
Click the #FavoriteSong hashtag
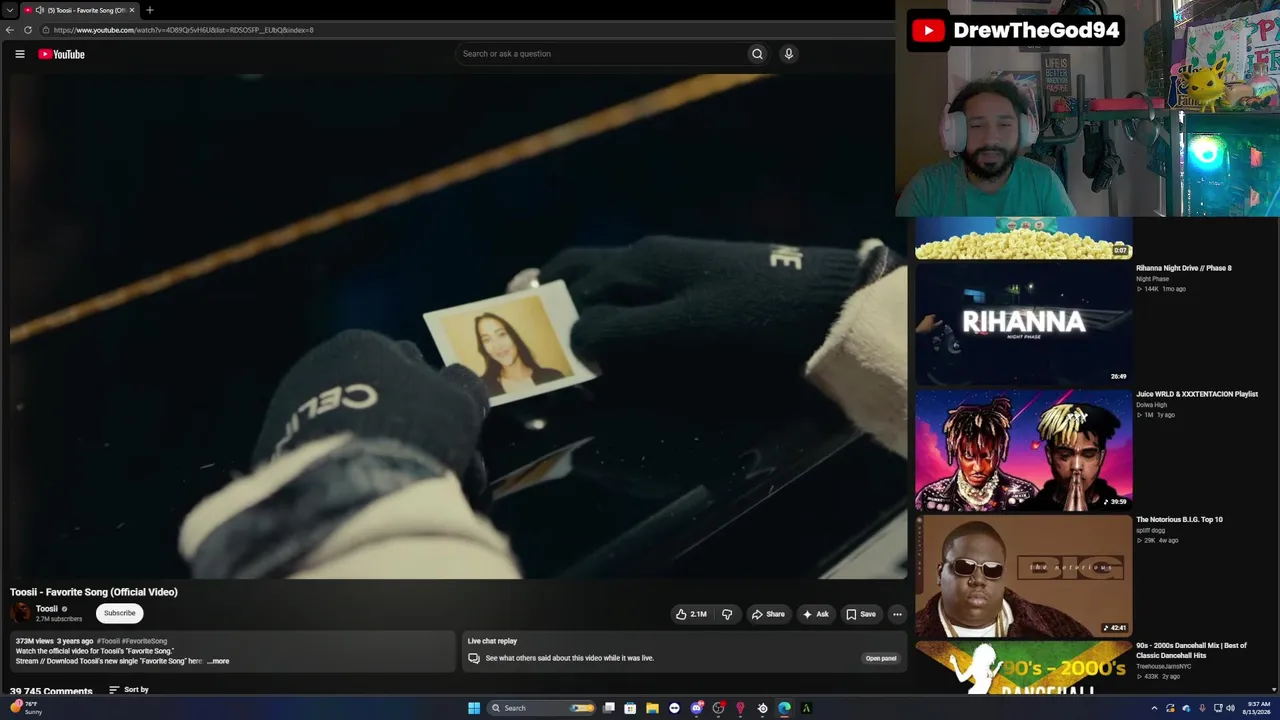(x=144, y=641)
